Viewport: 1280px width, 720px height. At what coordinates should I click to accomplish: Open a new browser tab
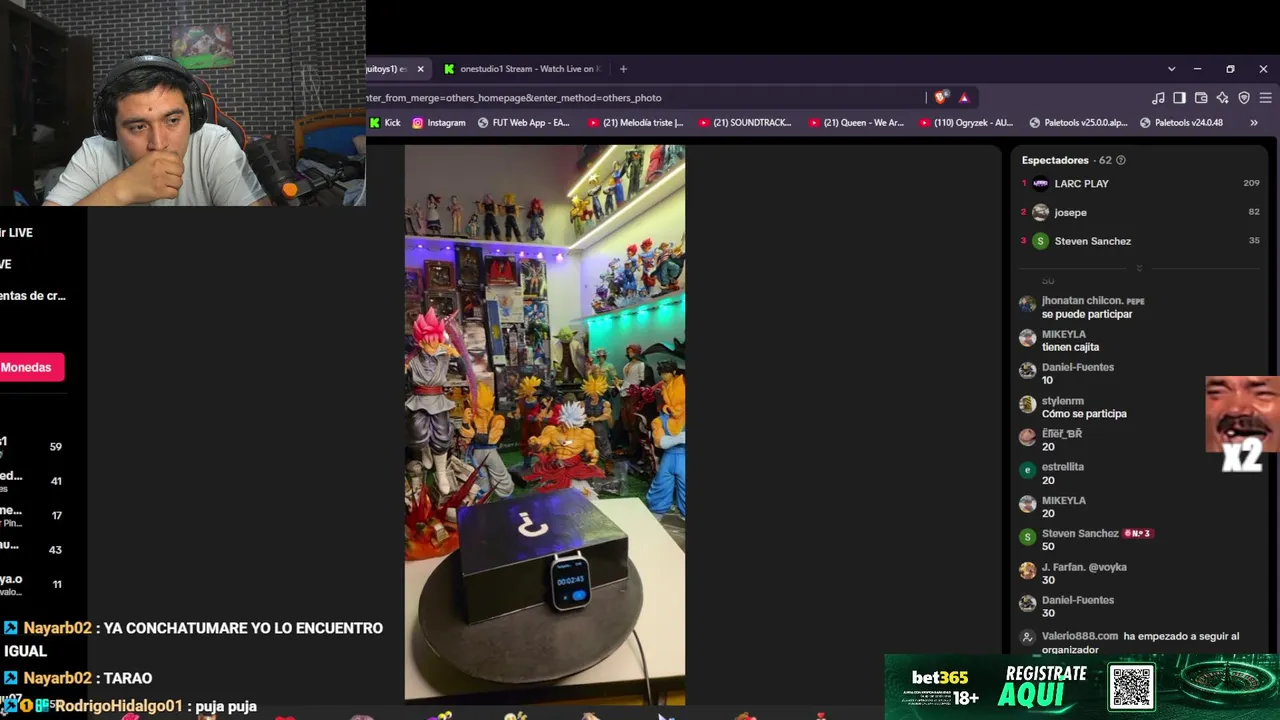[x=623, y=69]
